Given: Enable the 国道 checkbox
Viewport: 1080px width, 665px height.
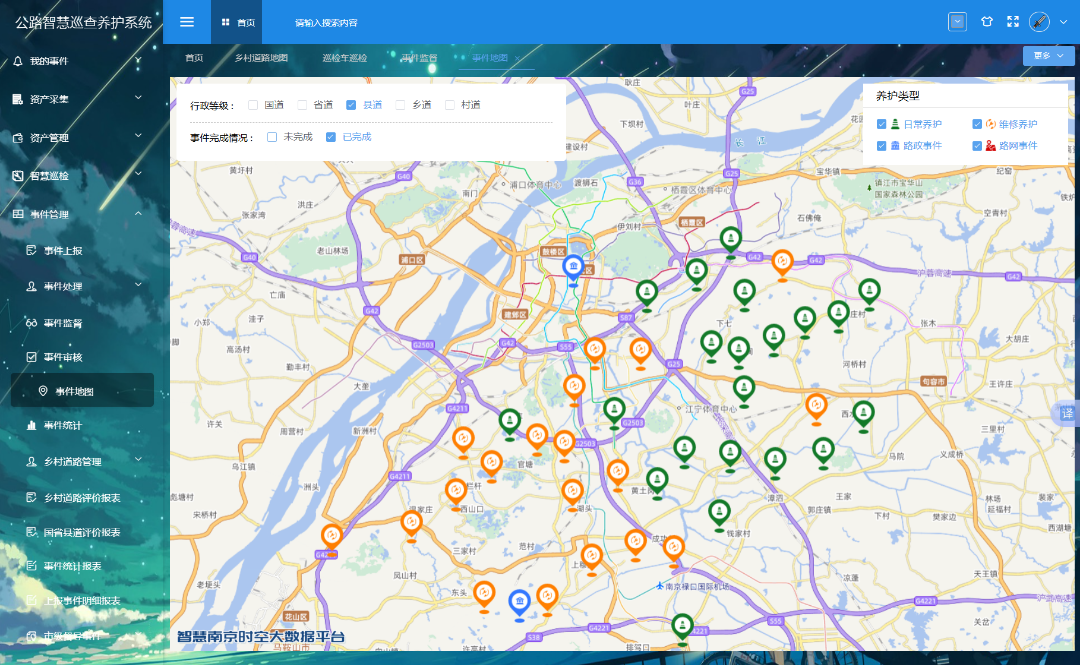Looking at the screenshot, I should coord(253,105).
